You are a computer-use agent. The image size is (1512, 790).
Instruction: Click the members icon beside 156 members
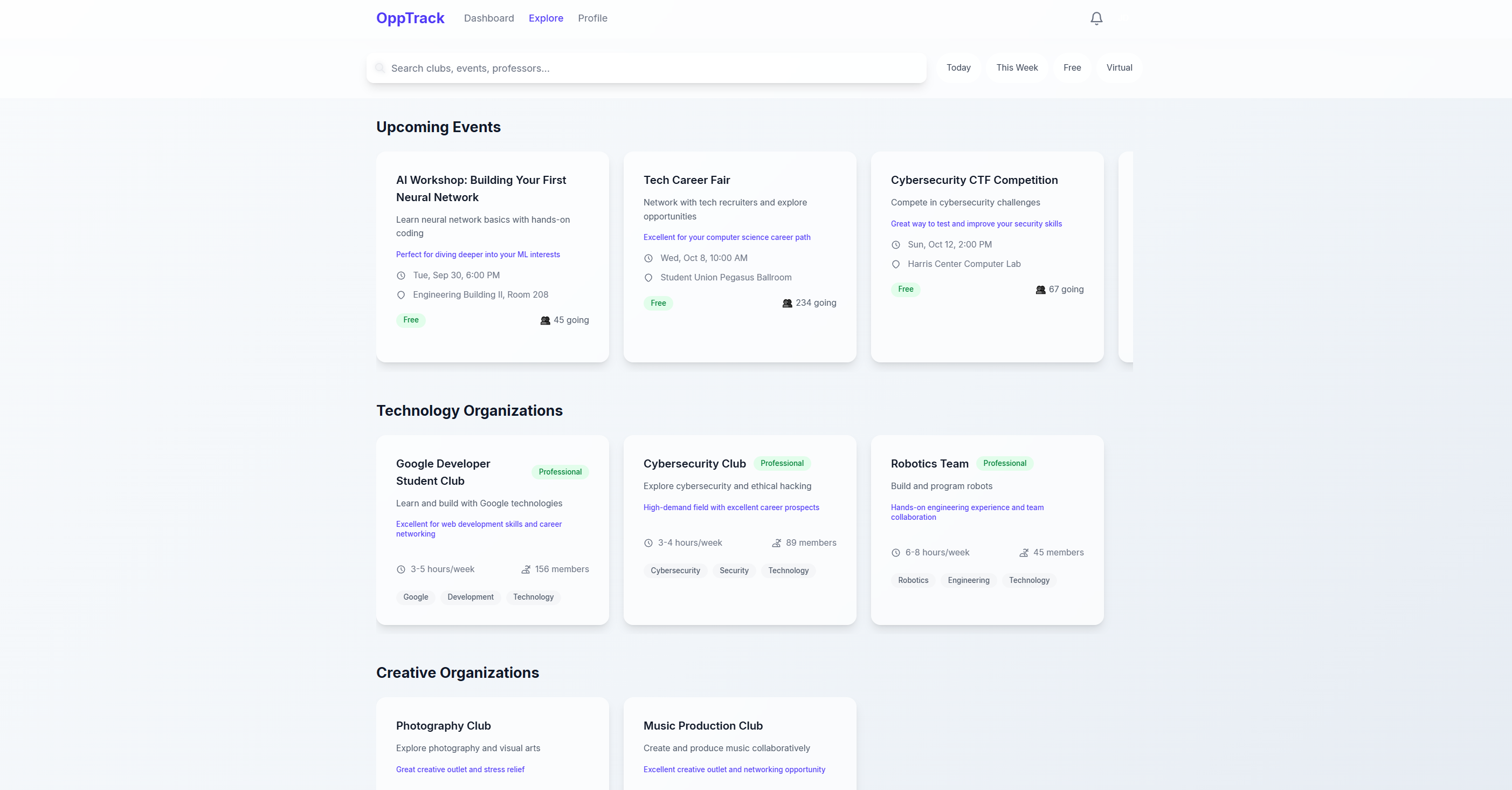coord(526,569)
